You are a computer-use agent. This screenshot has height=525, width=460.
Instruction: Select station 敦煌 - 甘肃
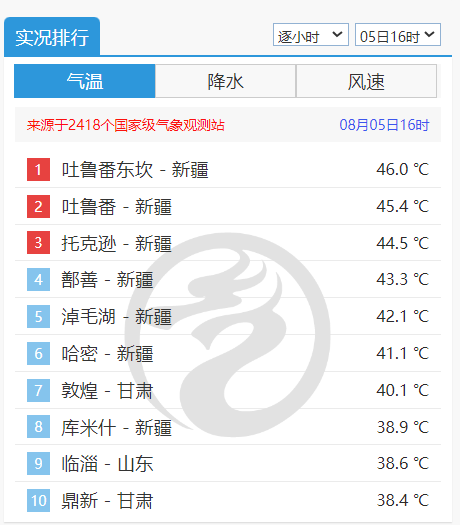tap(107, 391)
